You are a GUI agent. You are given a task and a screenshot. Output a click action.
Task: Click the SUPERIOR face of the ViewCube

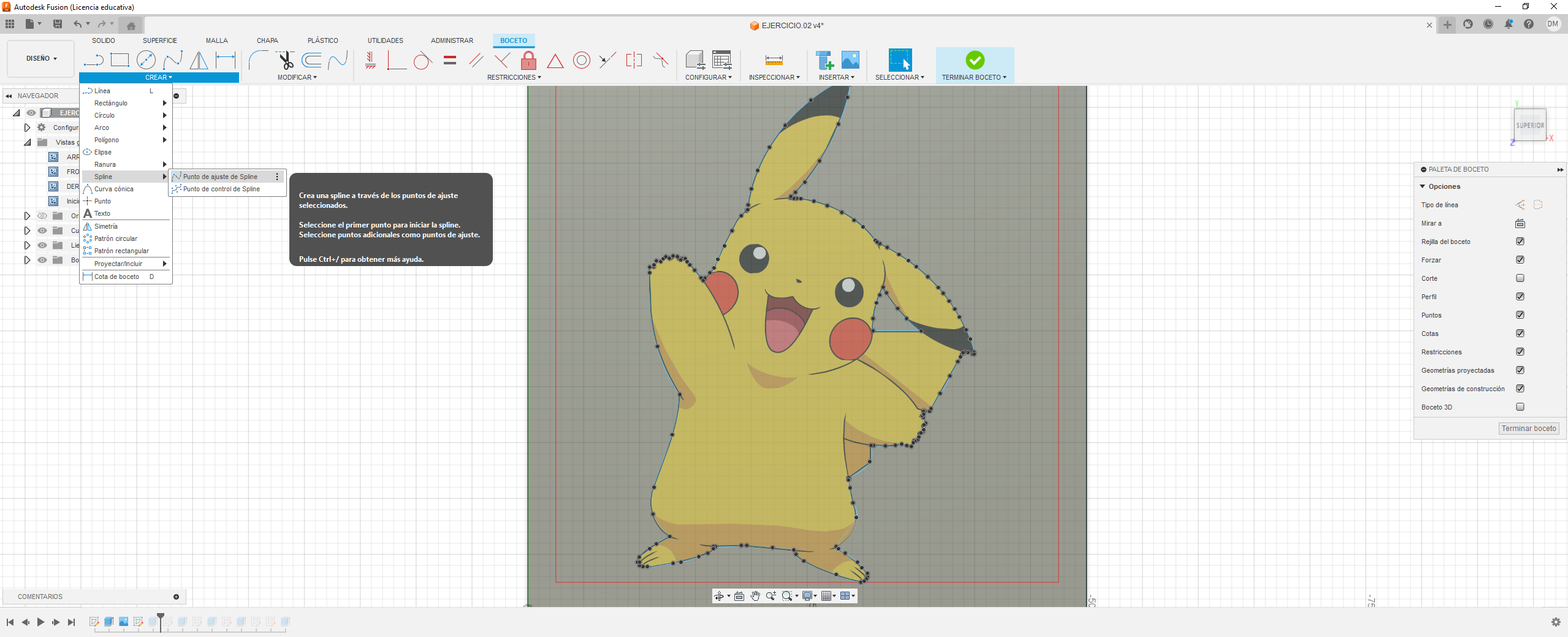1529,125
